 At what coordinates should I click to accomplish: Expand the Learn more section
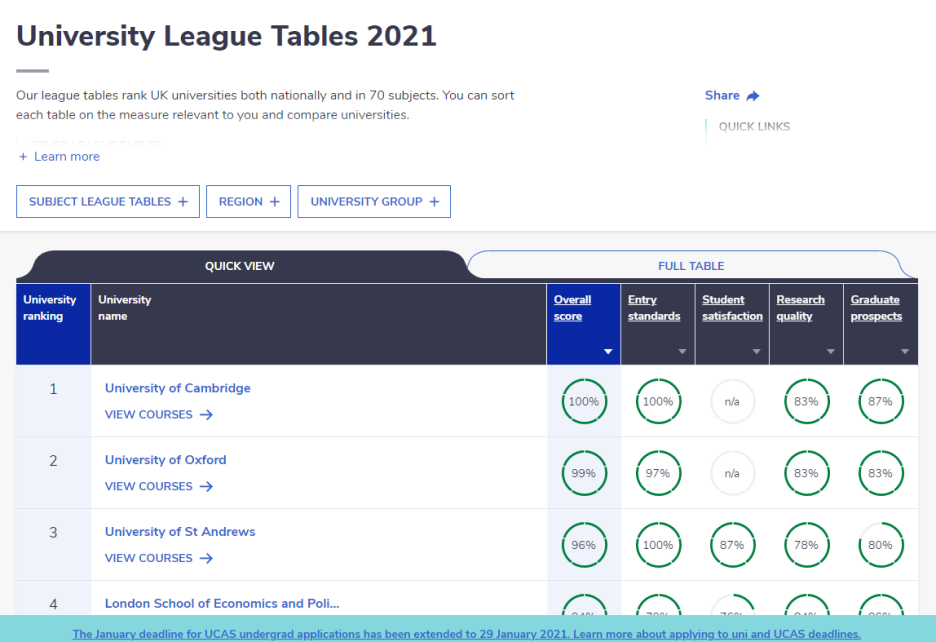(x=59, y=157)
